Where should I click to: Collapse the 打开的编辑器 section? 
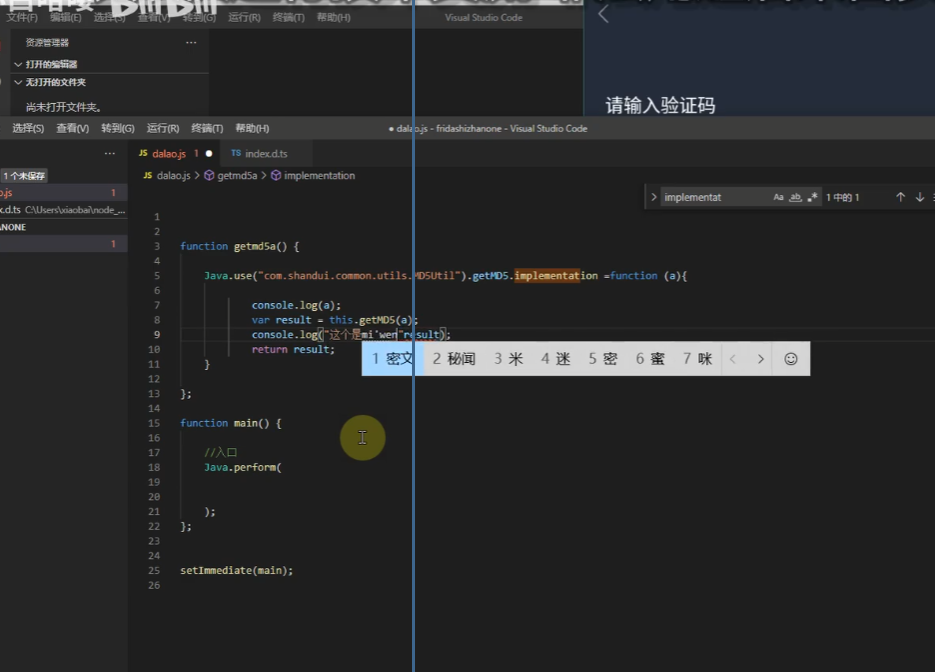click(51, 64)
